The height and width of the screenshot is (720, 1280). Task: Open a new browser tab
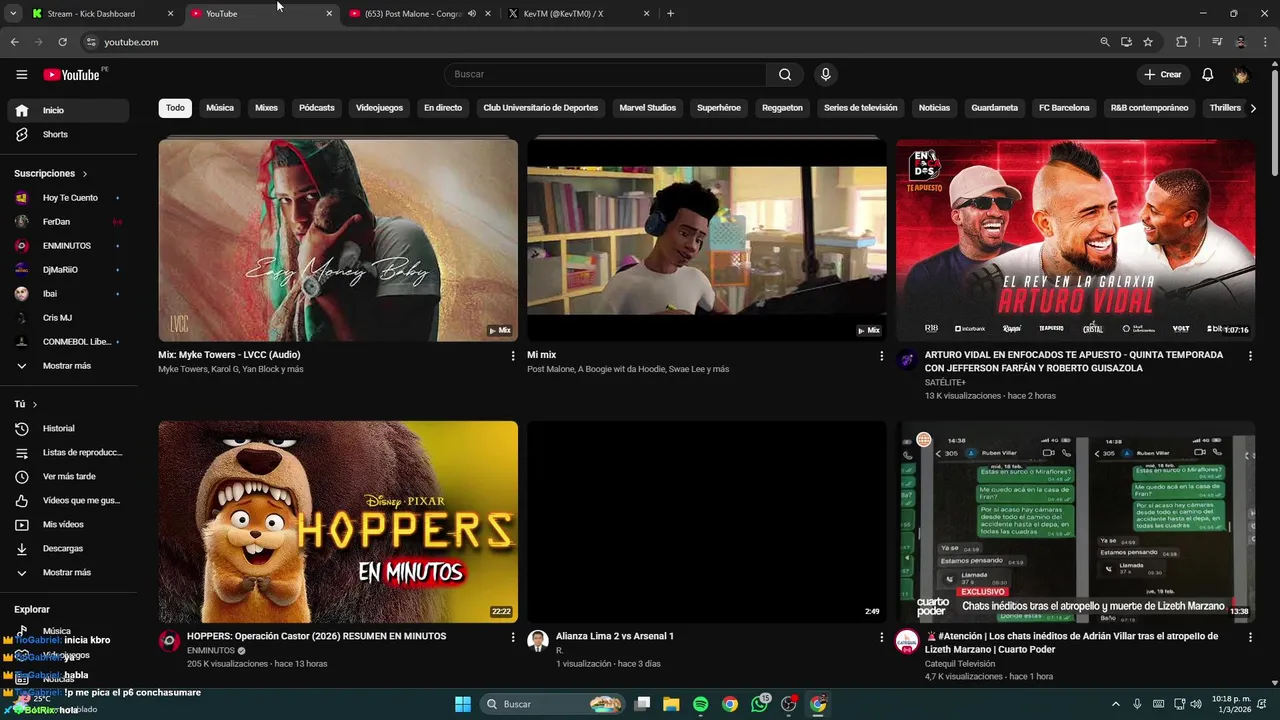click(x=670, y=14)
